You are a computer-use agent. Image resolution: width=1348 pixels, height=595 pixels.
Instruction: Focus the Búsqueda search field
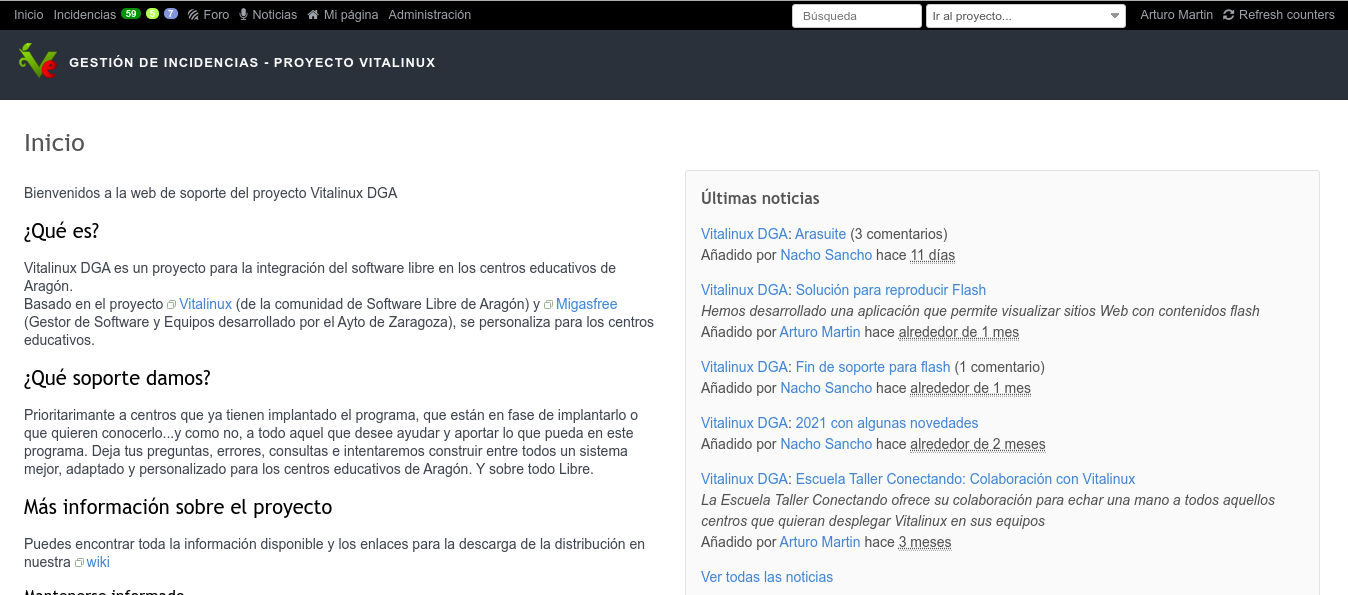[x=857, y=16]
